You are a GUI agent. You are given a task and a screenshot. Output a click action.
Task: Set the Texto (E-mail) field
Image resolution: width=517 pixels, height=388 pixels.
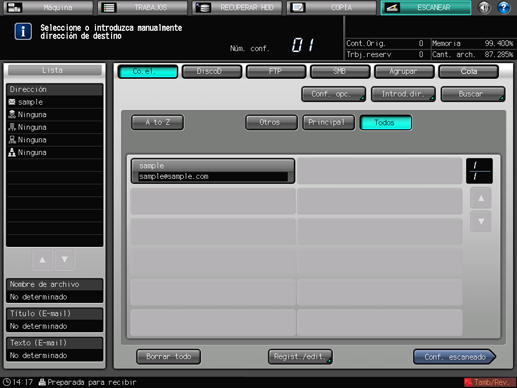coord(55,349)
